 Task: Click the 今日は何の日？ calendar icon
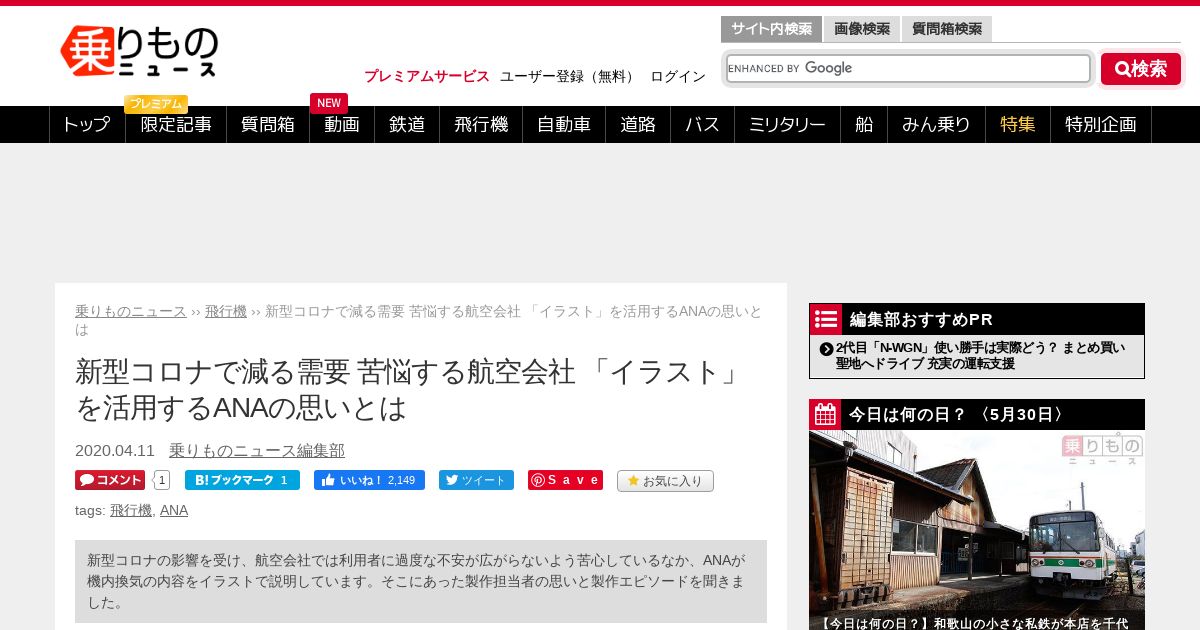[825, 415]
